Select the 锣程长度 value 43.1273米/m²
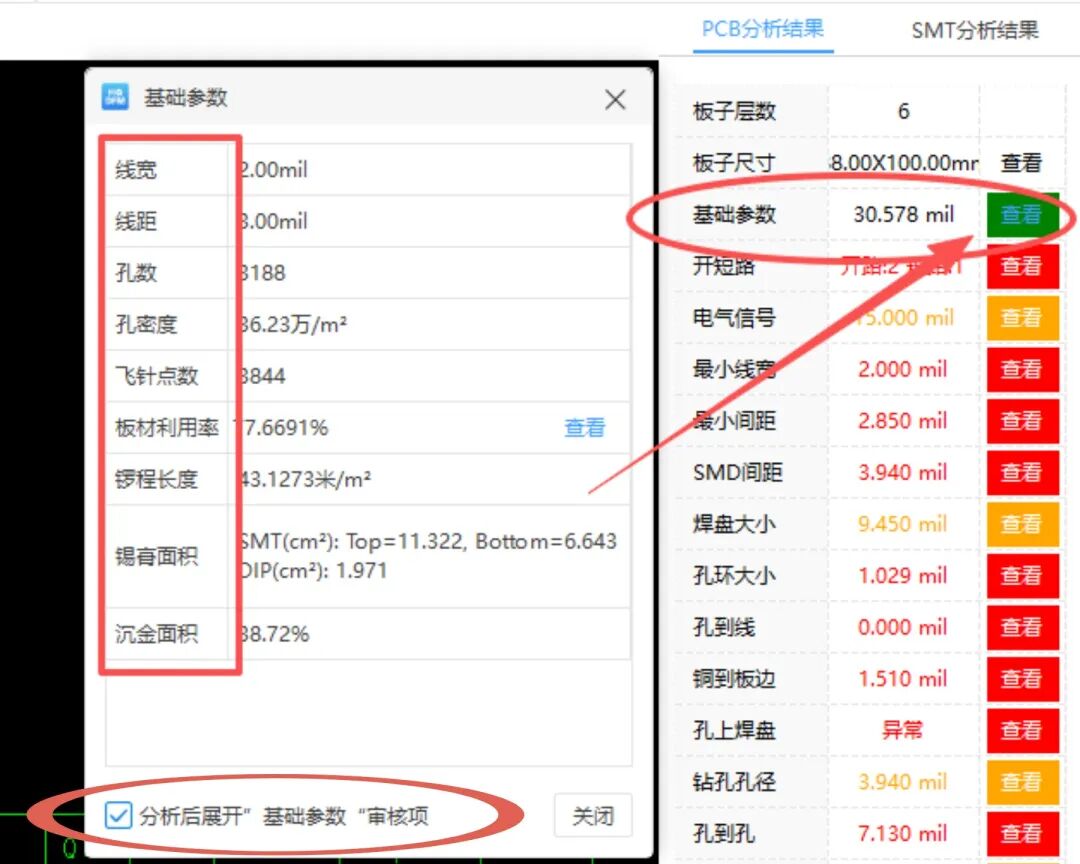This screenshot has height=864, width=1080. (x=304, y=480)
